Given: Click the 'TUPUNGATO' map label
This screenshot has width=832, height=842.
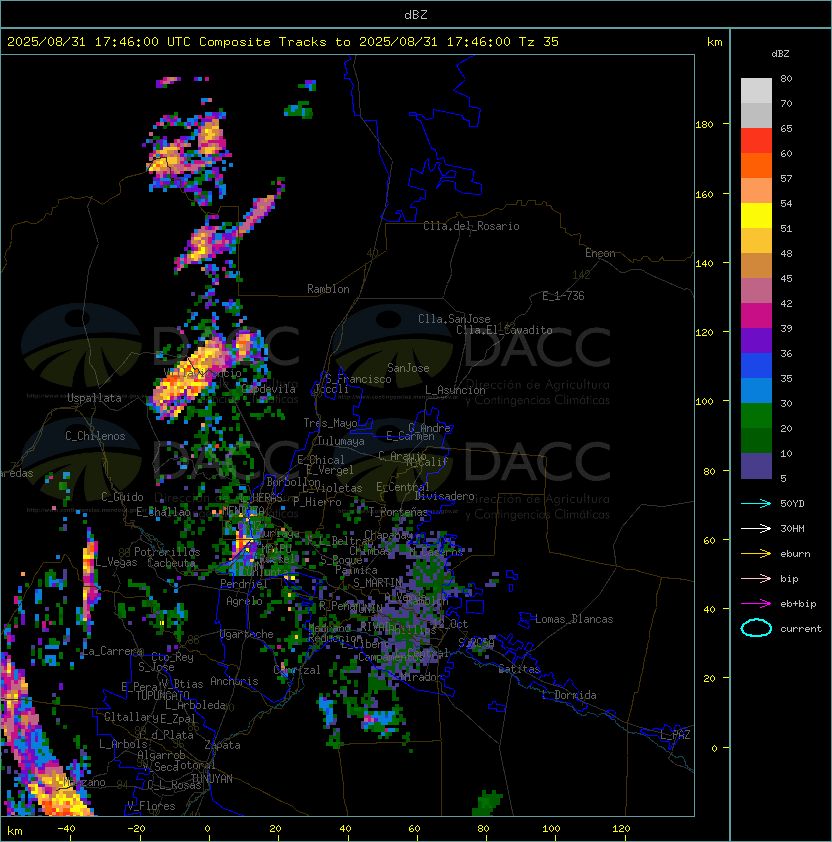Looking at the screenshot, I should click(x=162, y=696).
